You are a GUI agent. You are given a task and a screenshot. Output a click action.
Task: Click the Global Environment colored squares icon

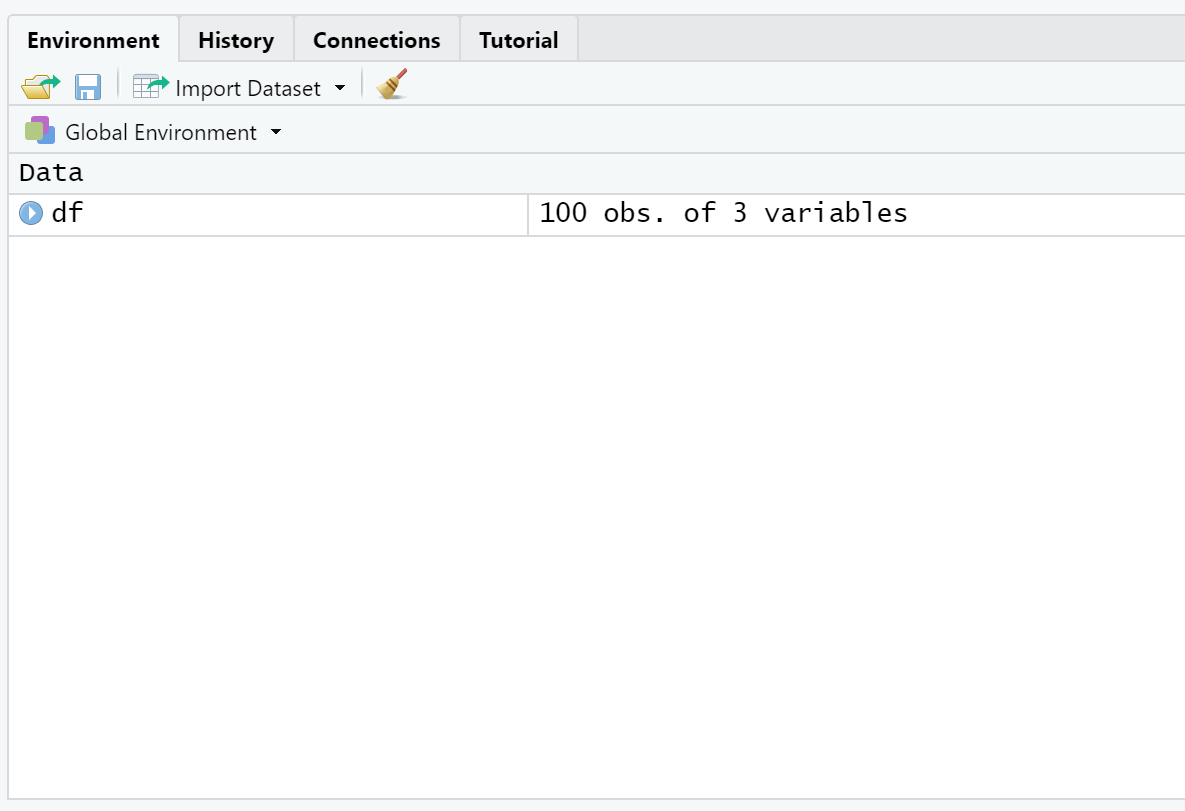(x=40, y=131)
